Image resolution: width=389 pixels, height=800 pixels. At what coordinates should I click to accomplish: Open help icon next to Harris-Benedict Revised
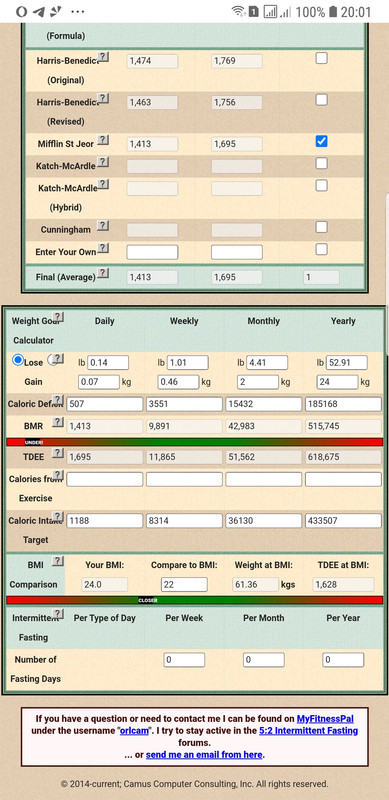[x=104, y=98]
